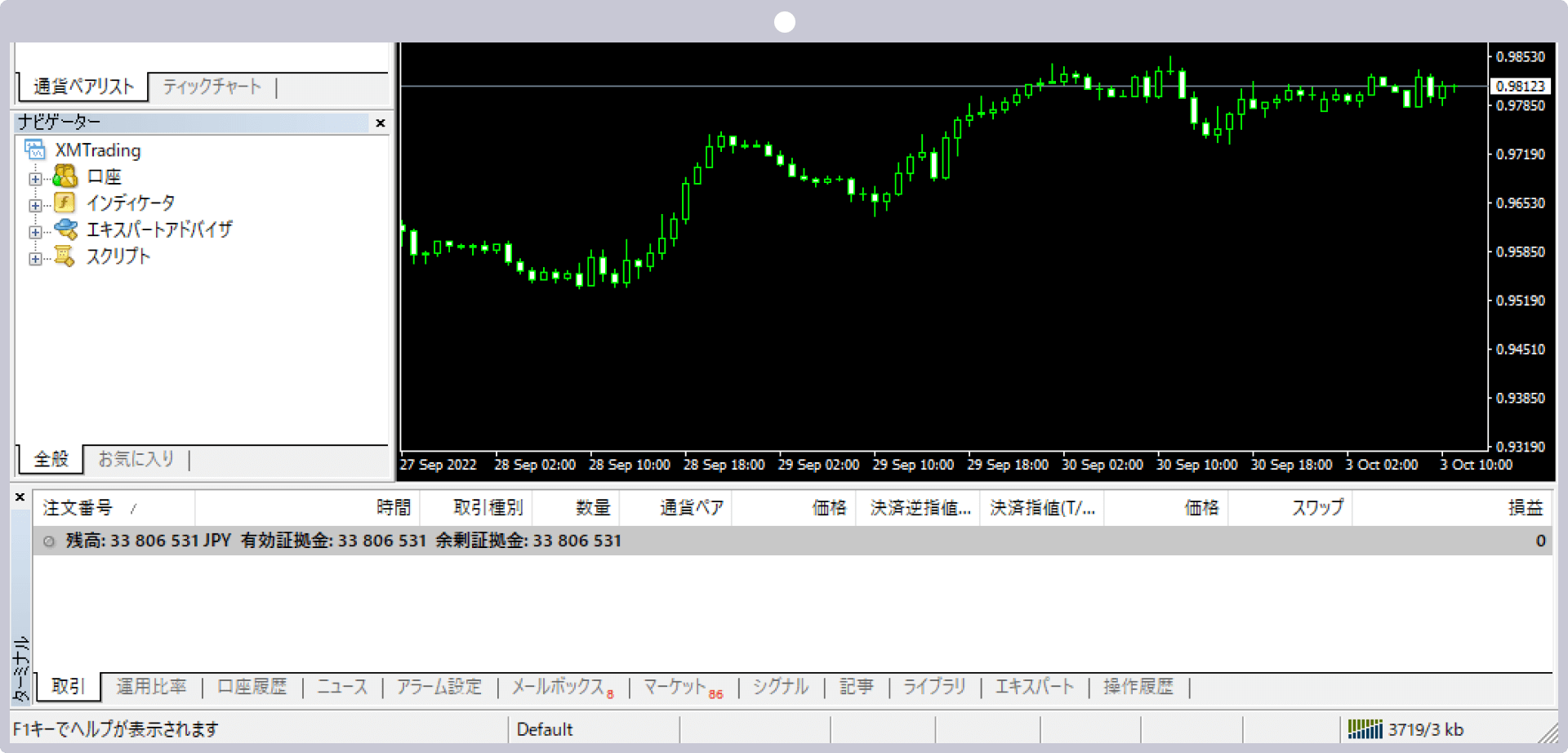Viewport: 1568px width, 753px height.
Task: Click the 口座 tree label
Action: point(104,176)
